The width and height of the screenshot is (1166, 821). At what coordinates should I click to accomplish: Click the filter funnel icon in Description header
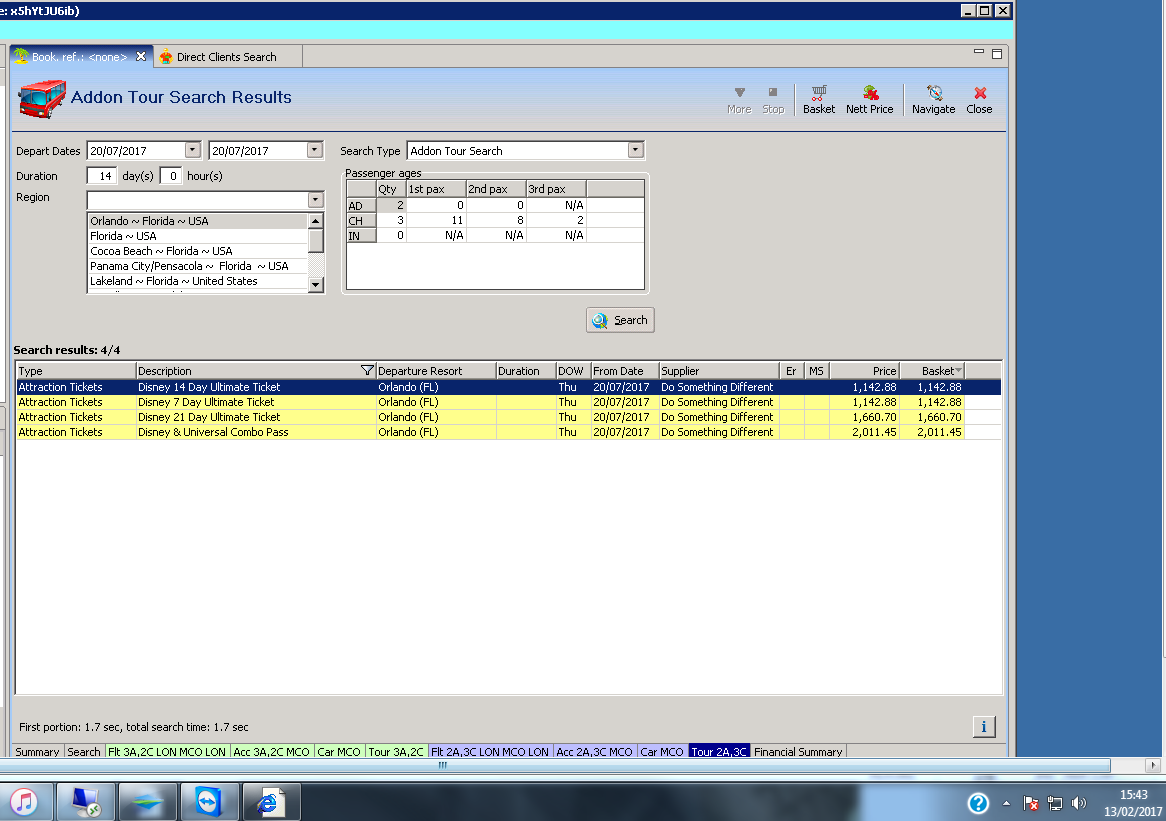367,370
